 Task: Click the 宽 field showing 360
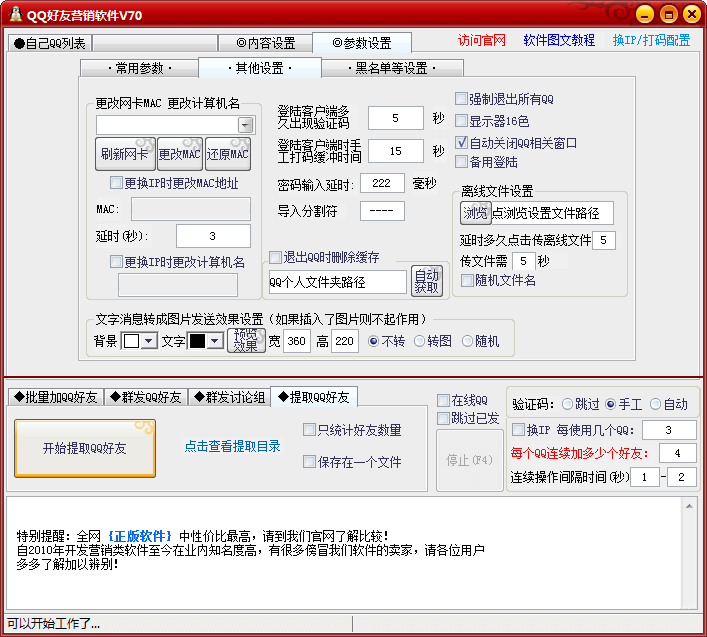[x=297, y=341]
